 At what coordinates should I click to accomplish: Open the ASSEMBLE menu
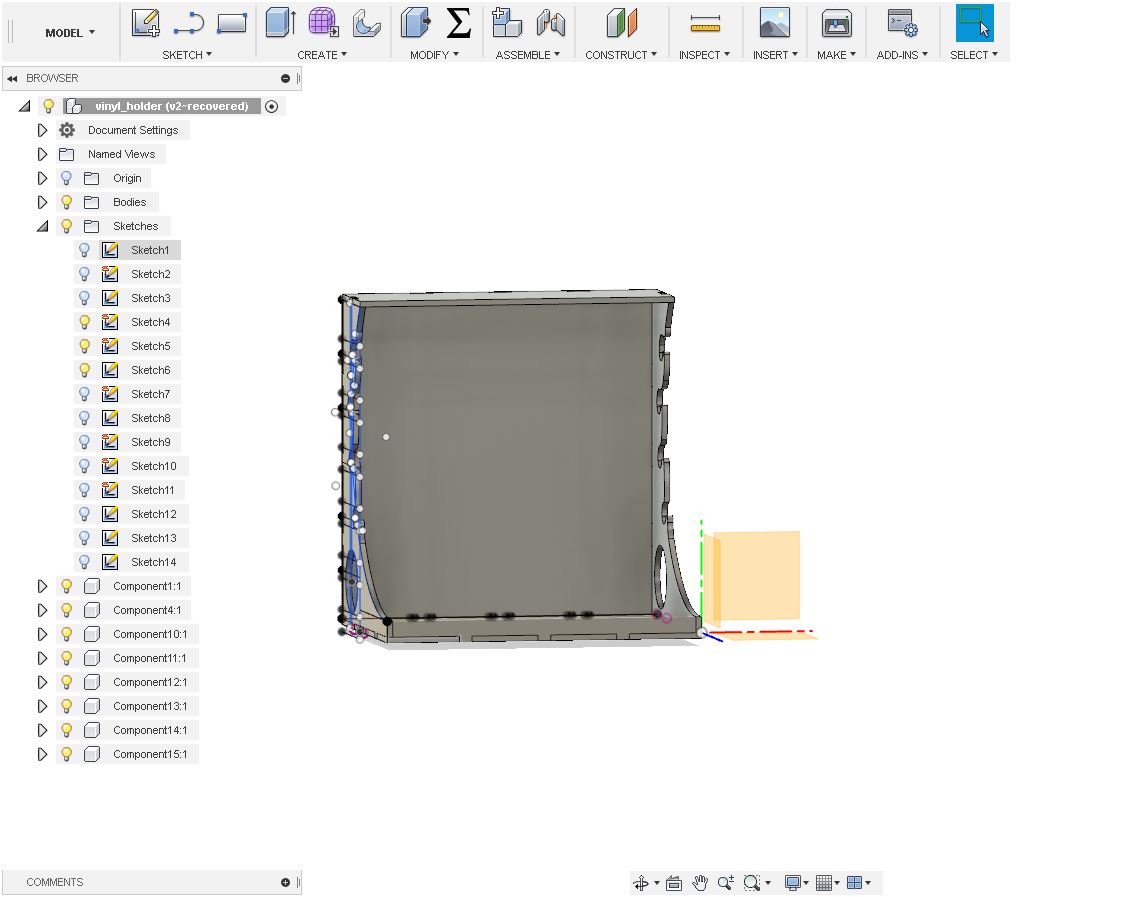(x=527, y=55)
